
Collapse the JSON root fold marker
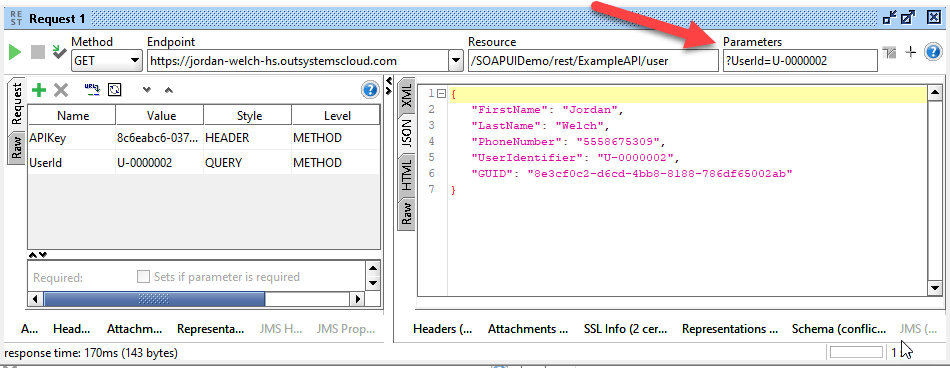[x=441, y=94]
